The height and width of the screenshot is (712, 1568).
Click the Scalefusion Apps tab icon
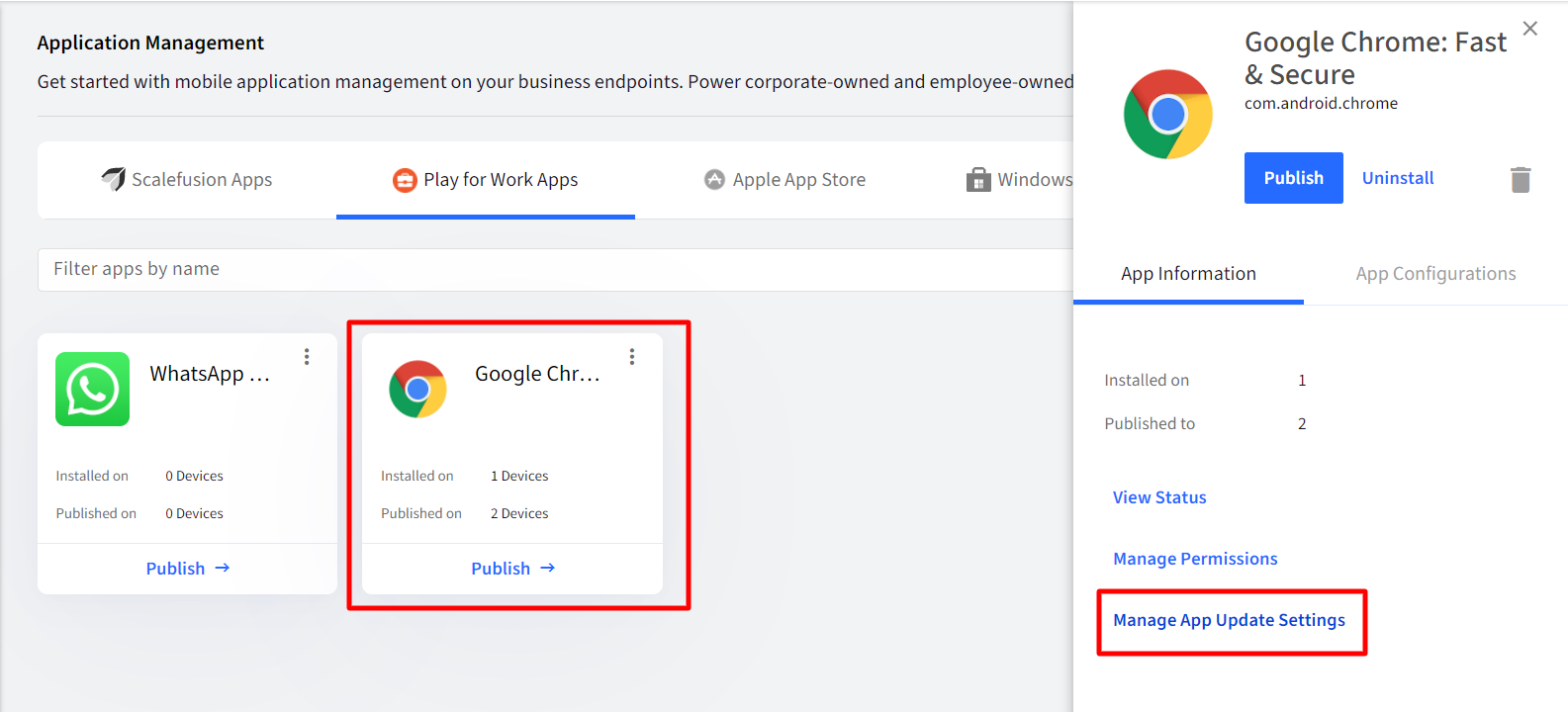pyautogui.click(x=114, y=179)
